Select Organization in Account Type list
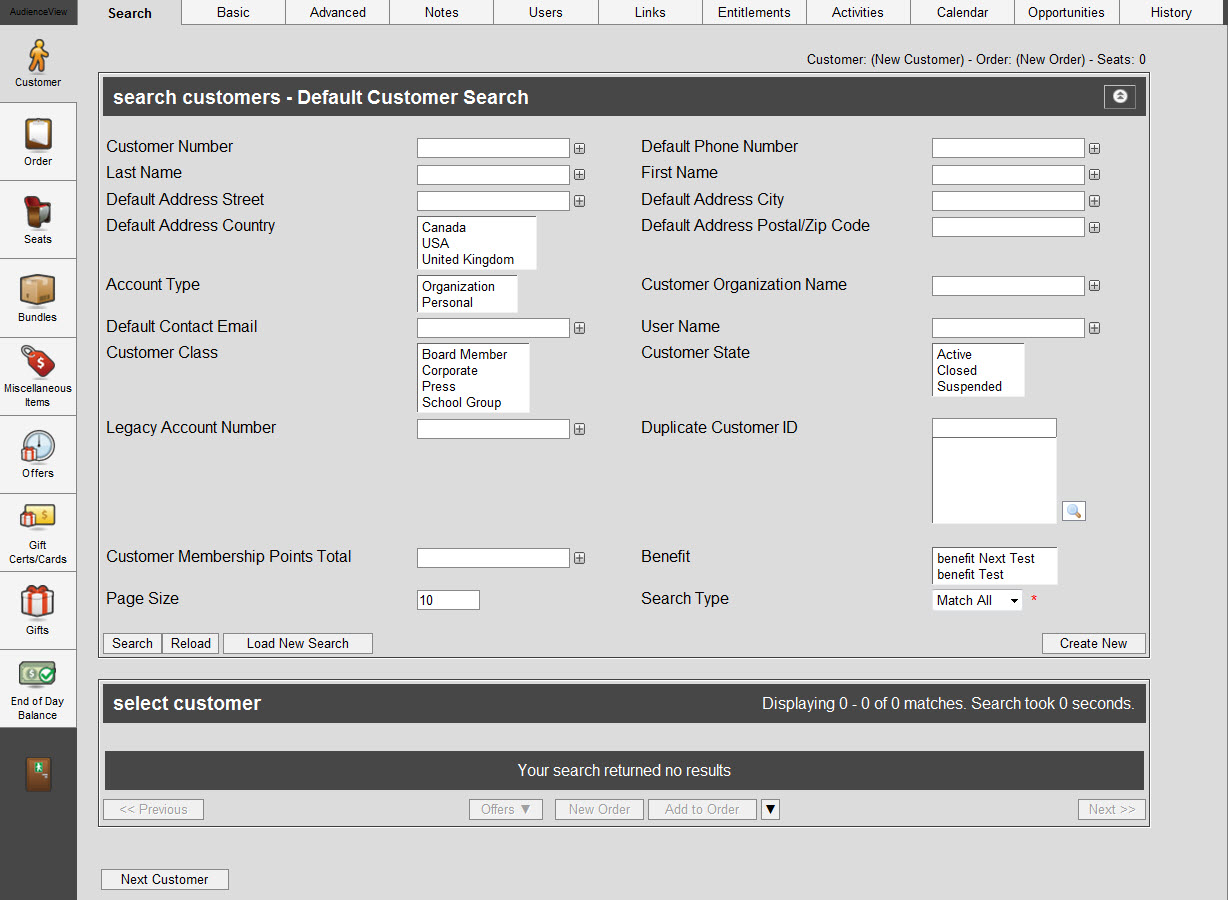 click(x=467, y=286)
